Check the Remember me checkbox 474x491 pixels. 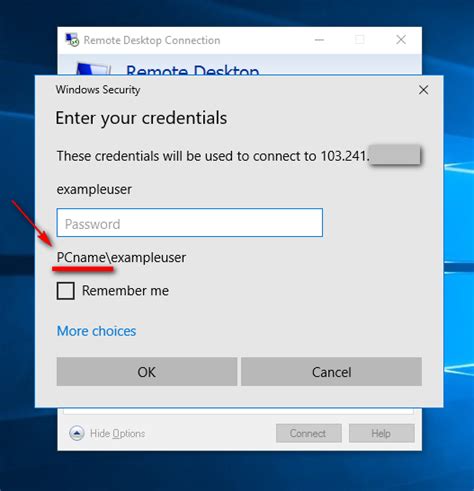pos(66,291)
